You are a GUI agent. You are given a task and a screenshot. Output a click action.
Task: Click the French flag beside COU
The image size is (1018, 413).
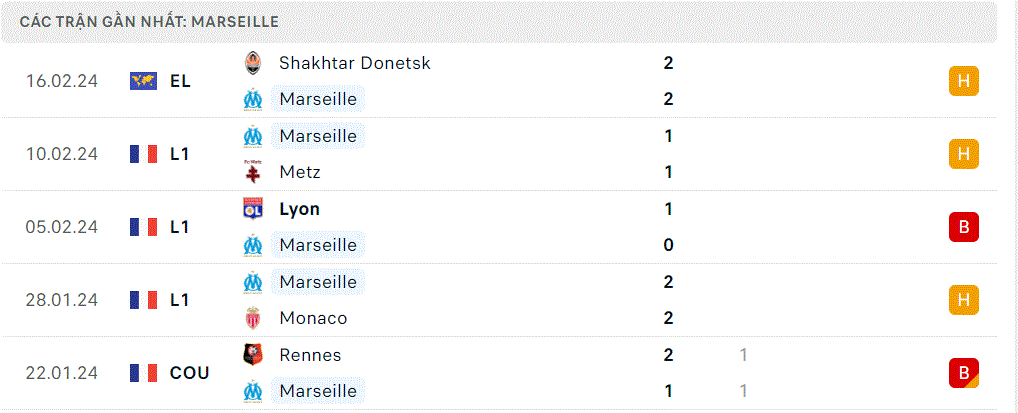(x=143, y=373)
